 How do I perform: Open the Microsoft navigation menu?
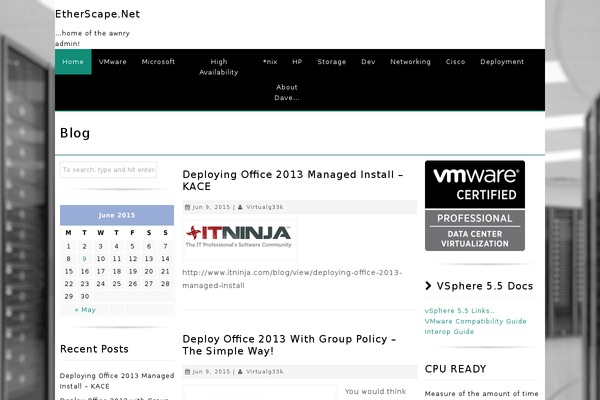[x=158, y=62]
